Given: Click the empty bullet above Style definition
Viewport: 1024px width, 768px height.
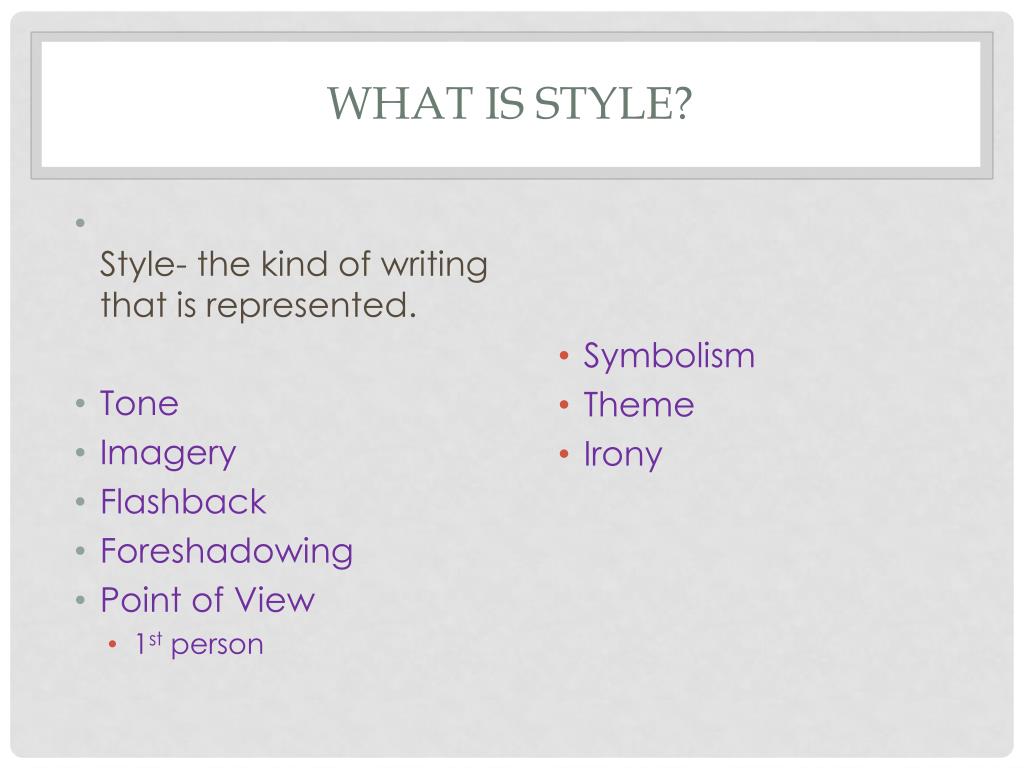Looking at the screenshot, I should pos(80,223).
